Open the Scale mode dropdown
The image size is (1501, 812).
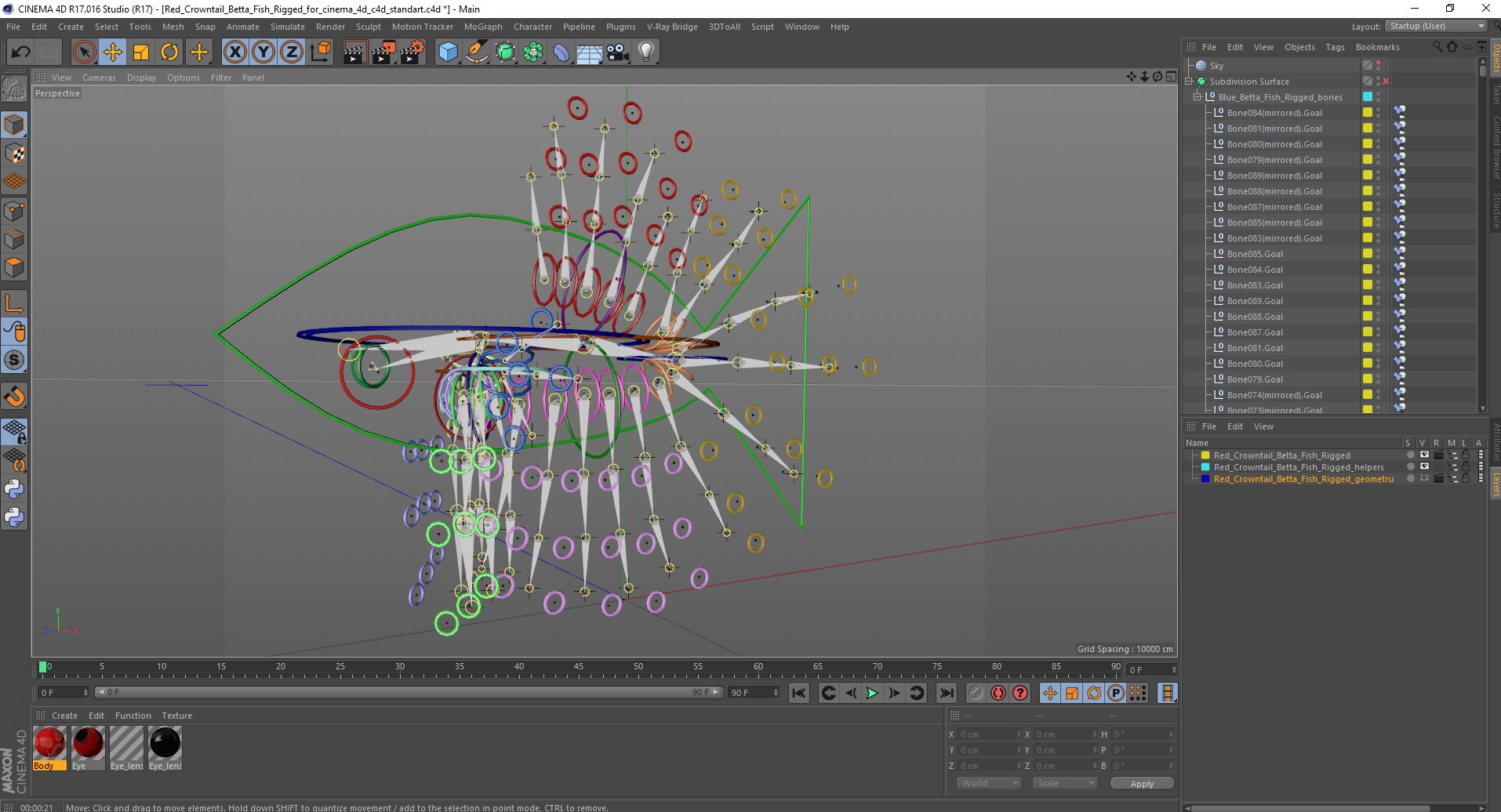[1064, 783]
